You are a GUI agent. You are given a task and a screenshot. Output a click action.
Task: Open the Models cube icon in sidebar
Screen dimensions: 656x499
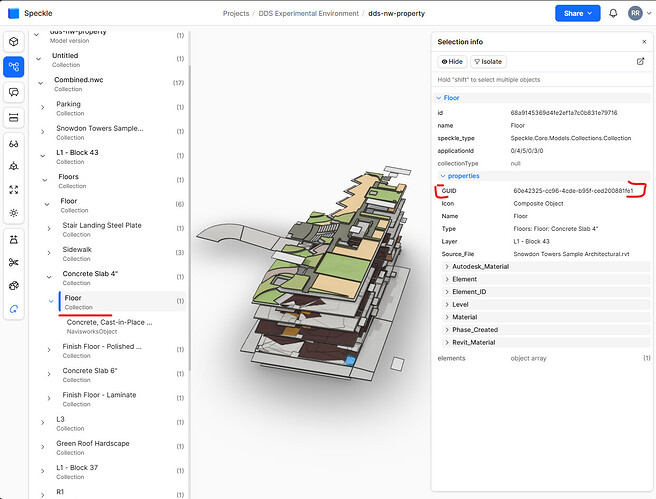[14, 42]
